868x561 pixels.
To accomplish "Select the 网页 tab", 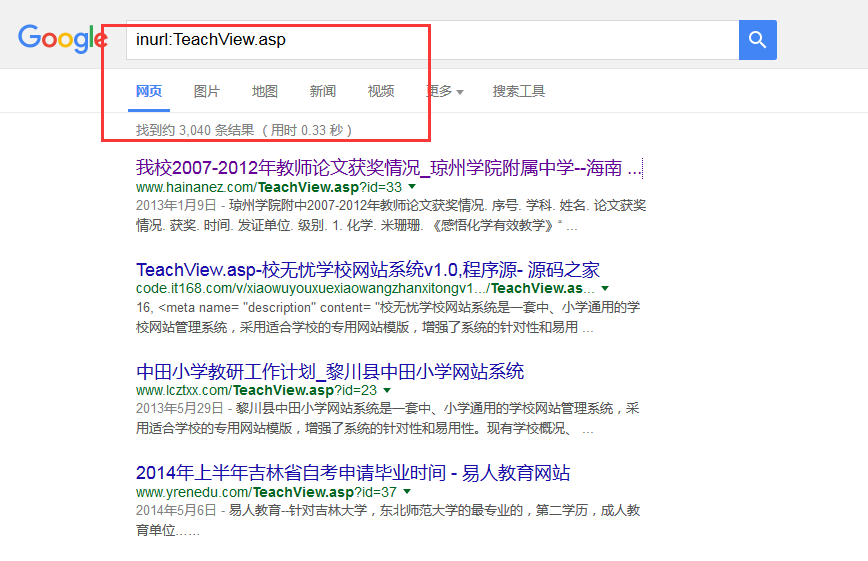I will click(149, 91).
